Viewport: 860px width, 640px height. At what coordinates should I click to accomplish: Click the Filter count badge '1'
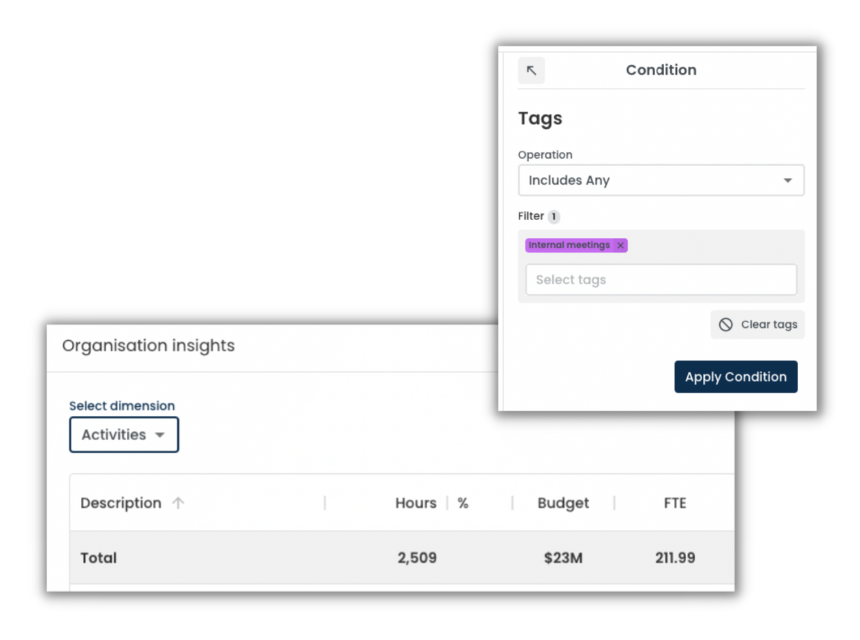554,216
